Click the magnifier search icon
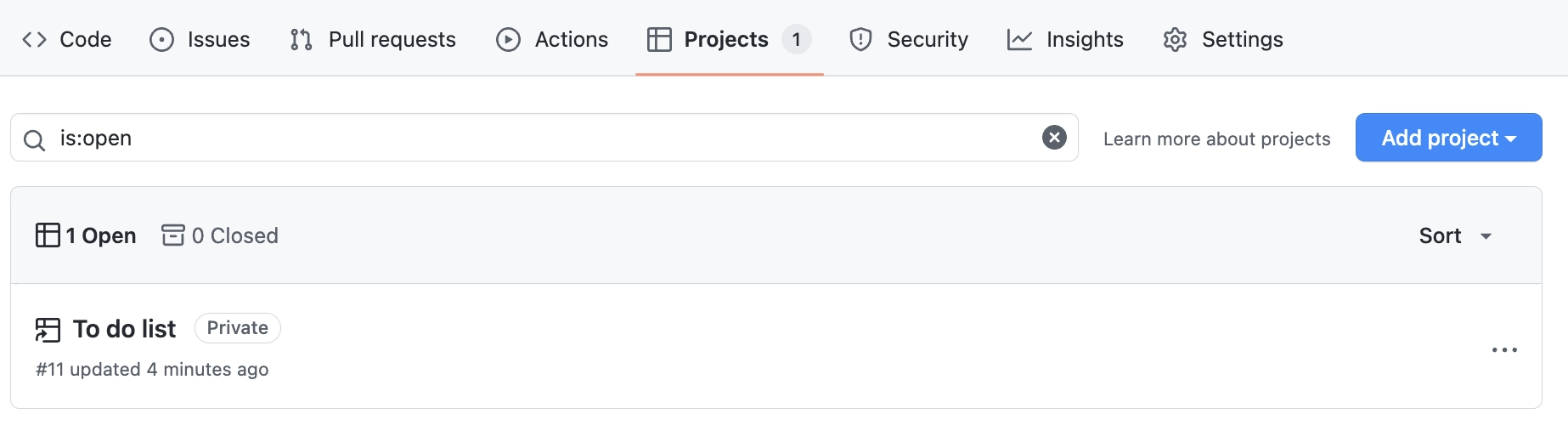This screenshot has width=1568, height=442. (34, 139)
